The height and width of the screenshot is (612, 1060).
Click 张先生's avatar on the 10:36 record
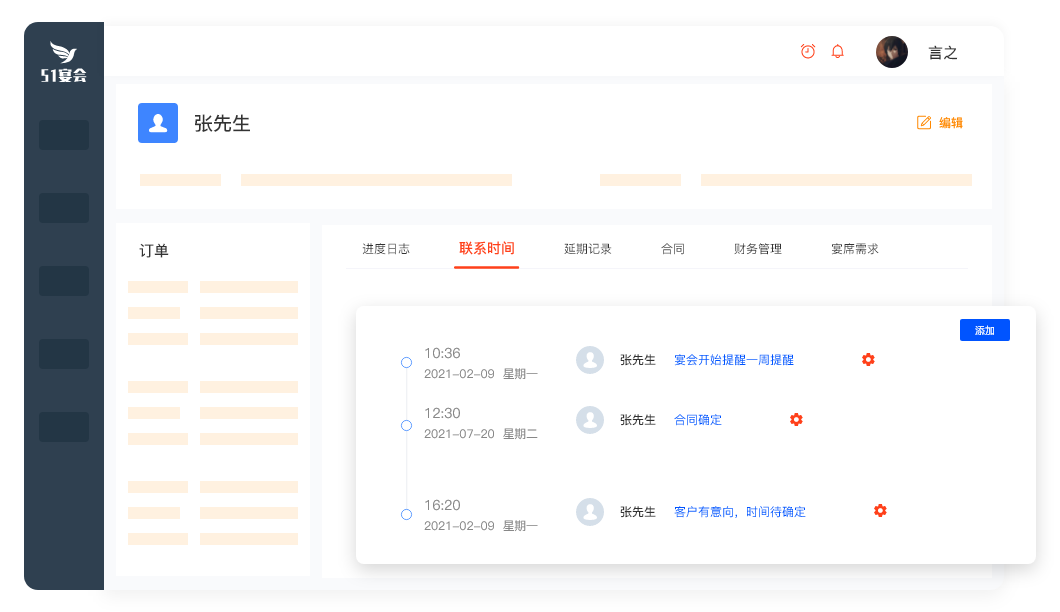coord(590,360)
